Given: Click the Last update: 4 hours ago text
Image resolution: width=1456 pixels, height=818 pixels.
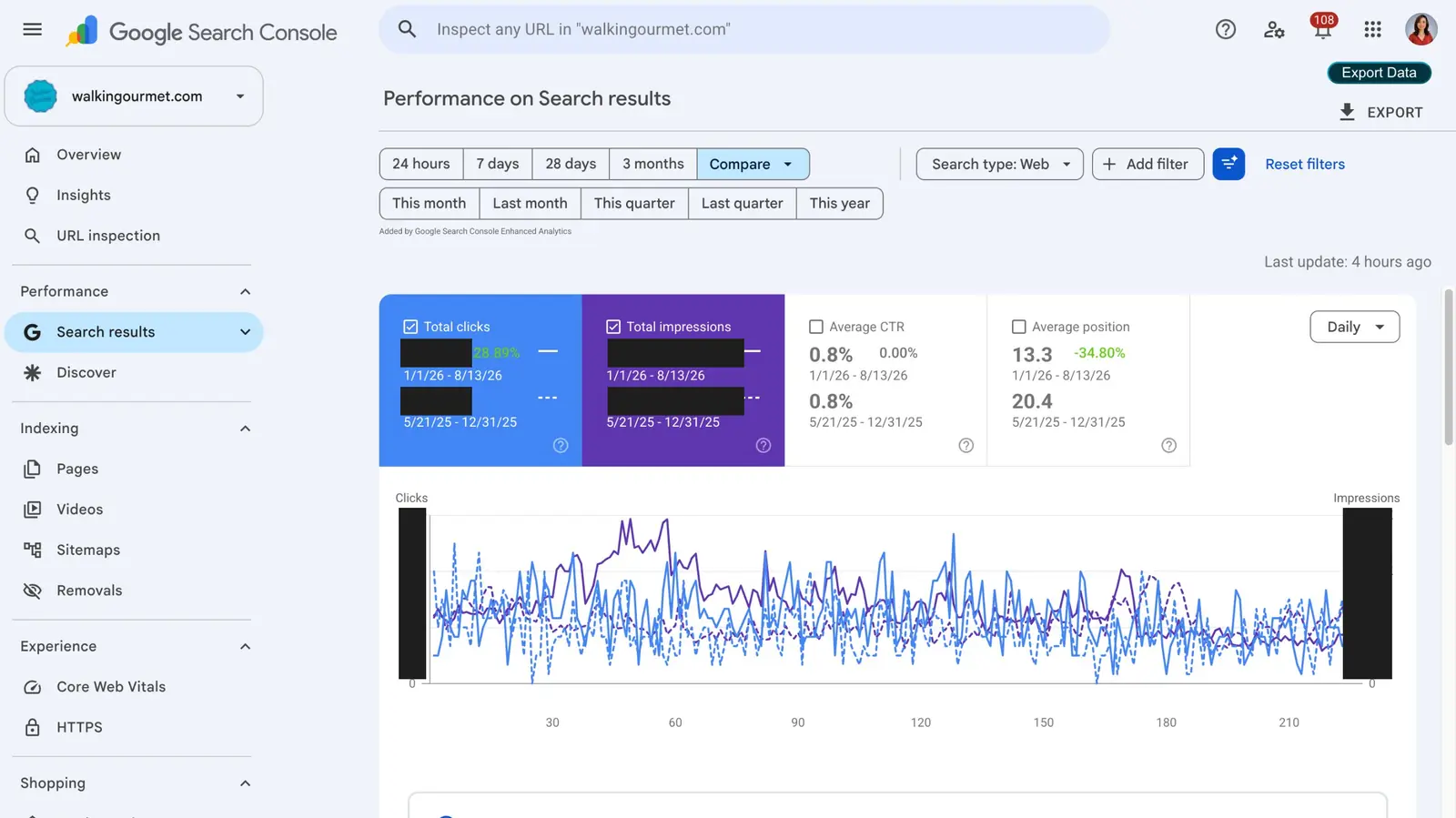Looking at the screenshot, I should [x=1347, y=262].
